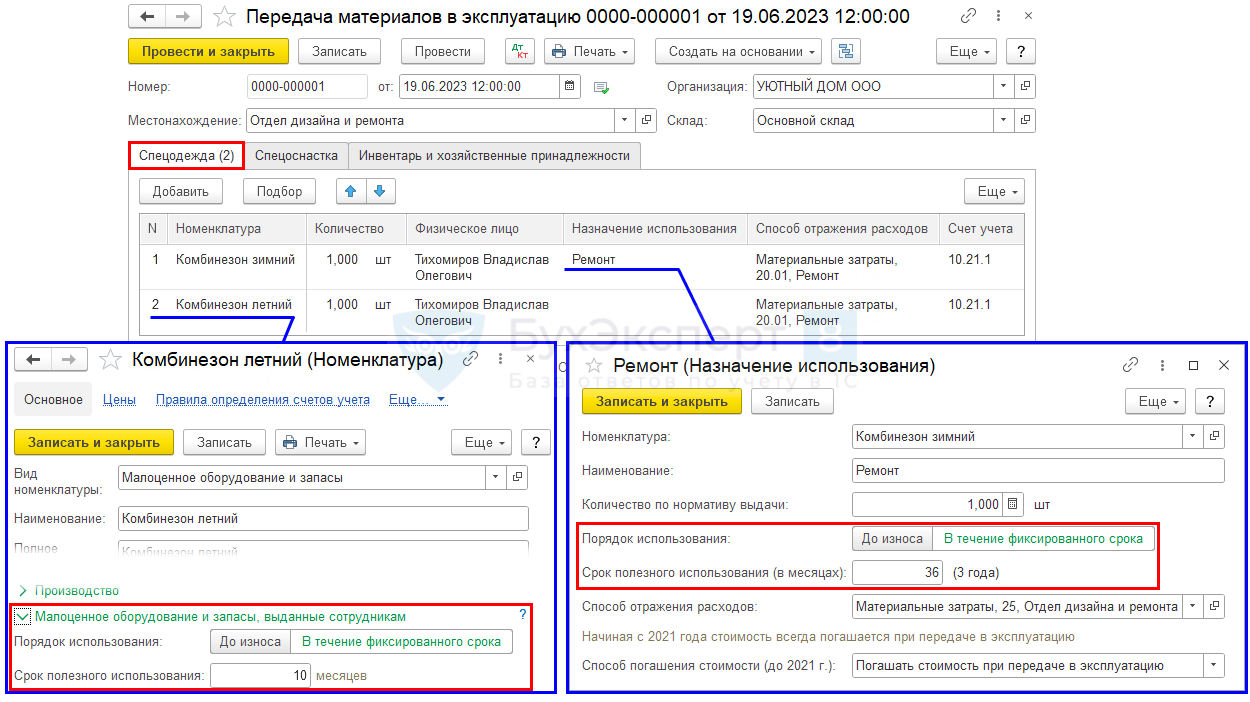Screen dimensions: 1250x702
Task: Move row up with blue arrow
Action: pos(351,192)
